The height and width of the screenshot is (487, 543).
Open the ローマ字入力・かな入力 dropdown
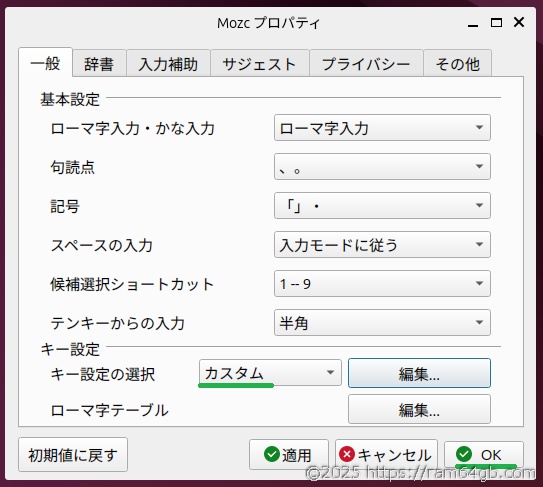(382, 128)
